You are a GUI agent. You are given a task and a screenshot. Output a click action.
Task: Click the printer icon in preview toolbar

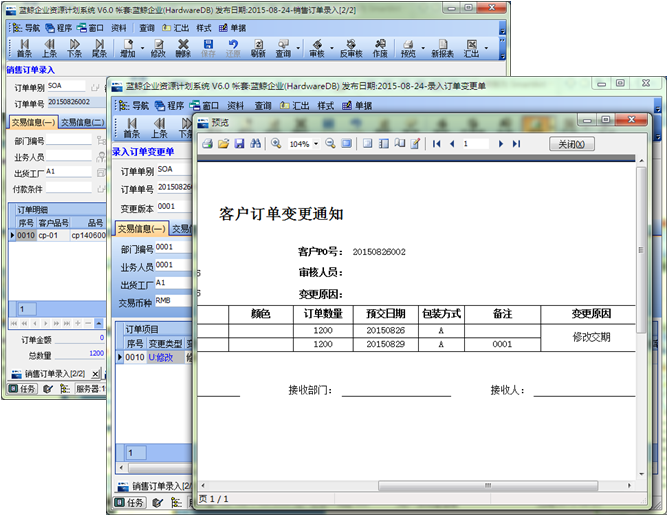(x=207, y=144)
